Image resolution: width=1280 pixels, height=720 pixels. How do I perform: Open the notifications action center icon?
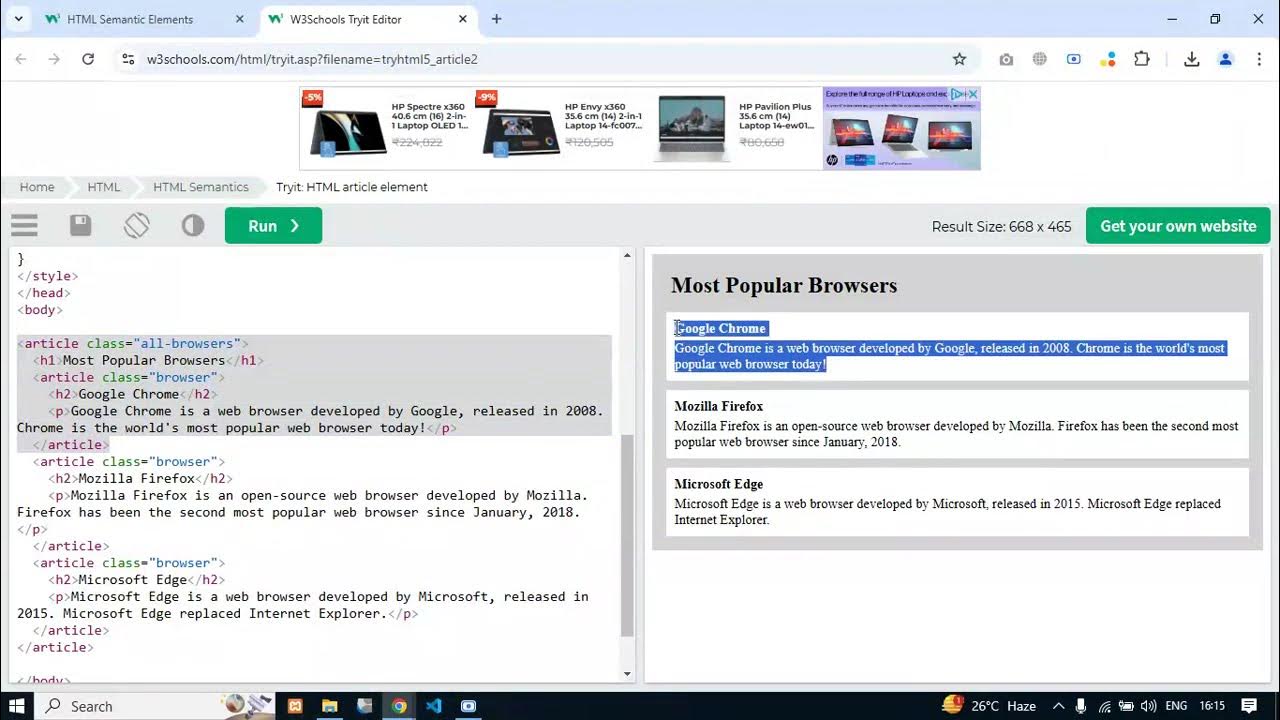[x=1249, y=706]
